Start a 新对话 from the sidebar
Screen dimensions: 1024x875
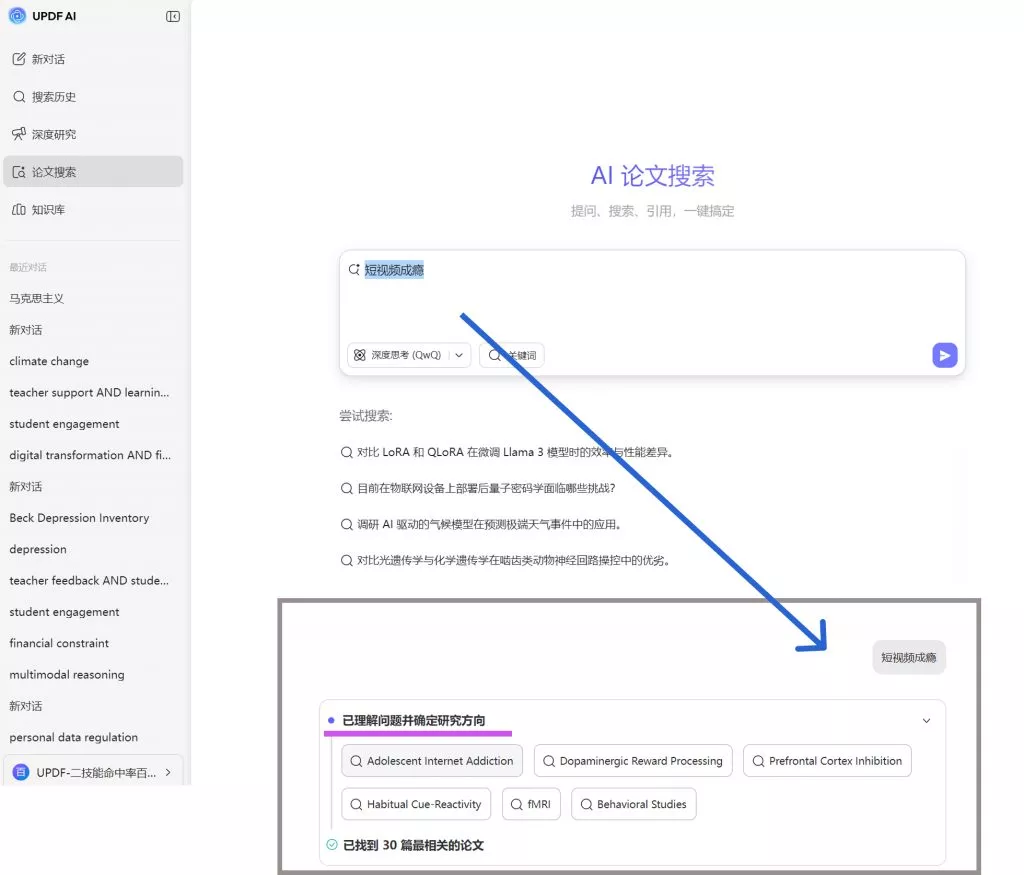click(47, 59)
